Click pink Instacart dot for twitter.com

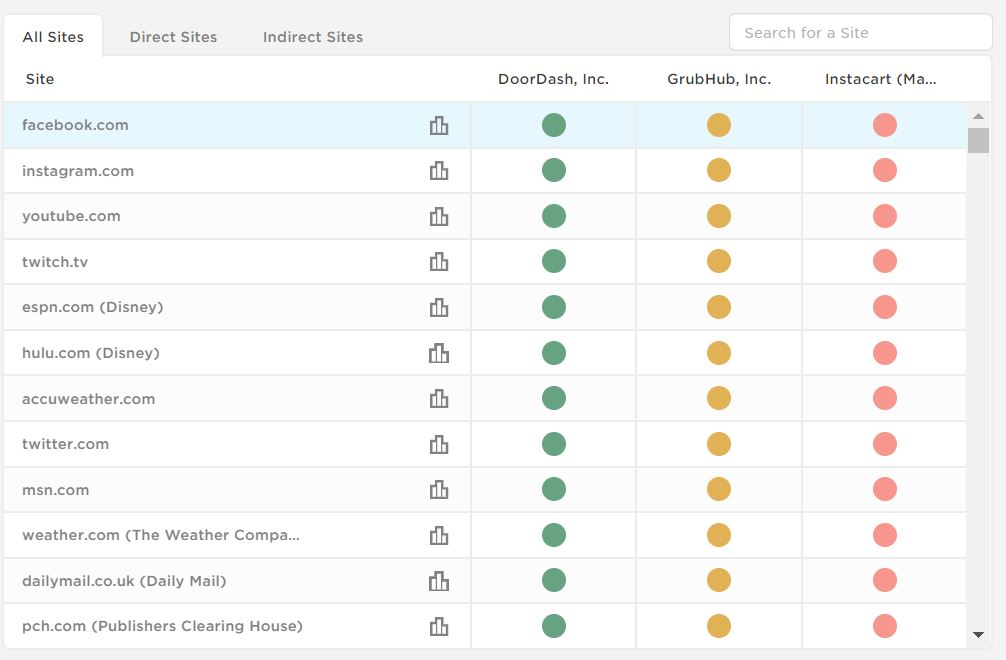point(885,444)
